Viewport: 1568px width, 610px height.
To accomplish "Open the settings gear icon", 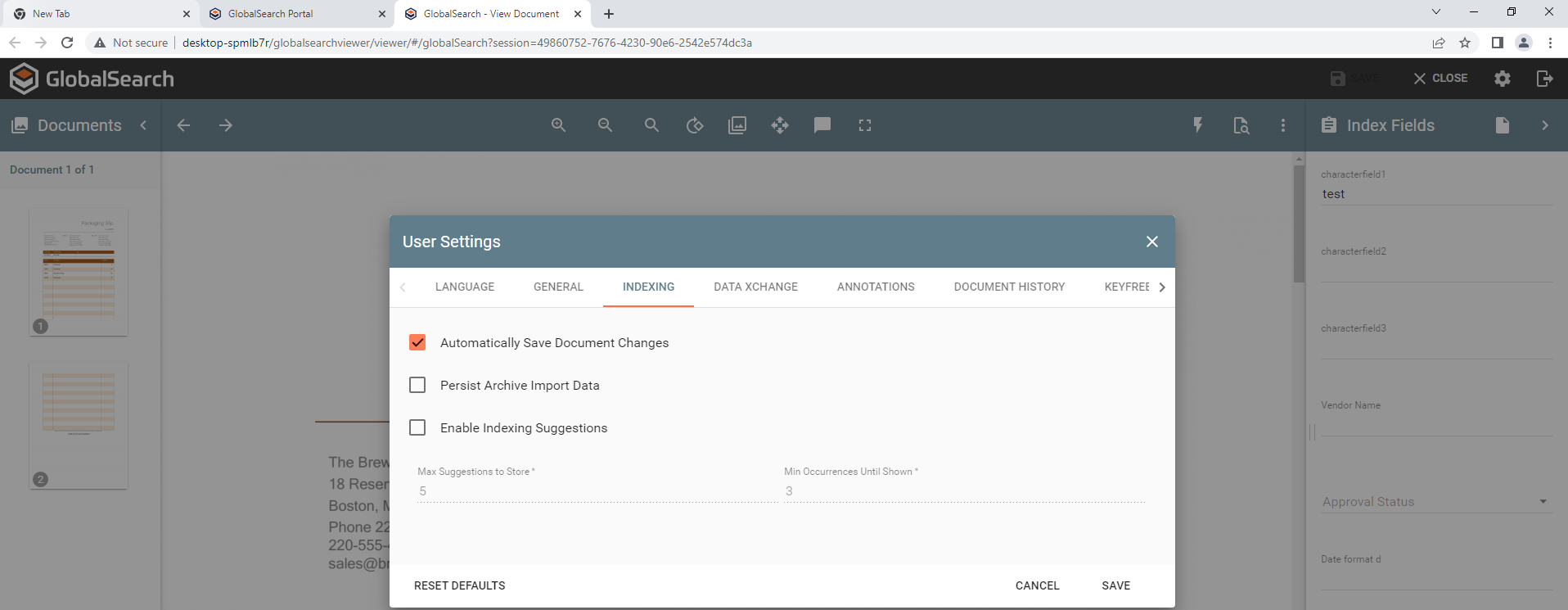I will pos(1503,79).
